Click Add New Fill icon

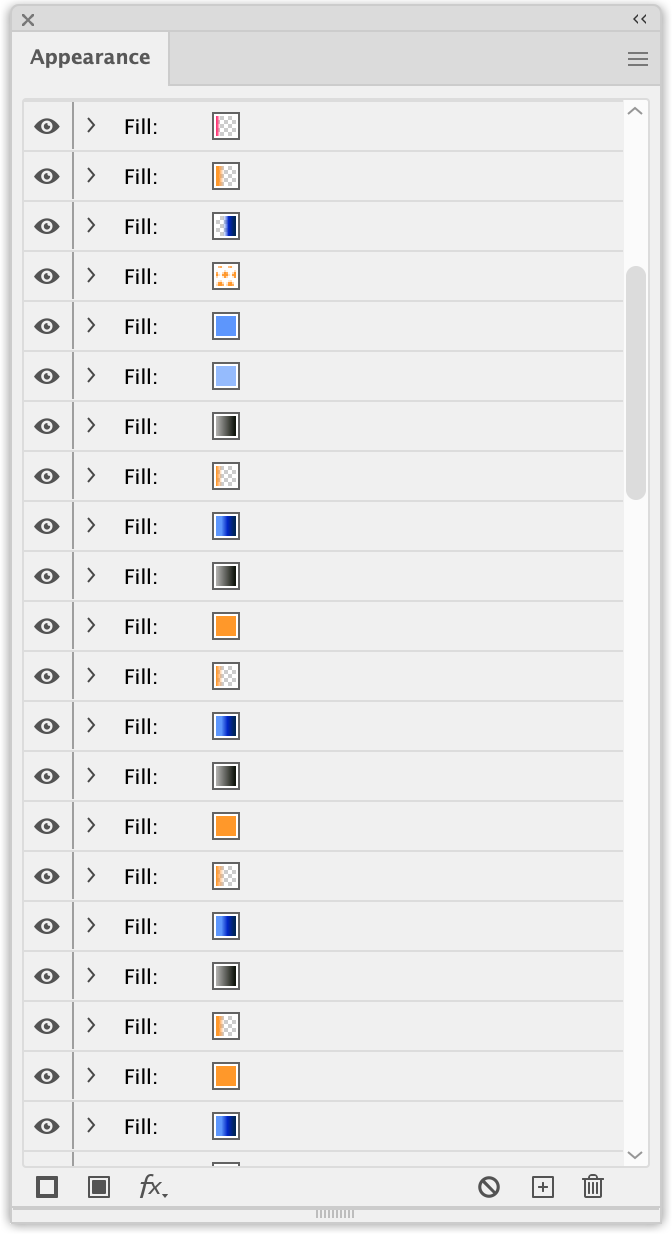click(99, 1187)
